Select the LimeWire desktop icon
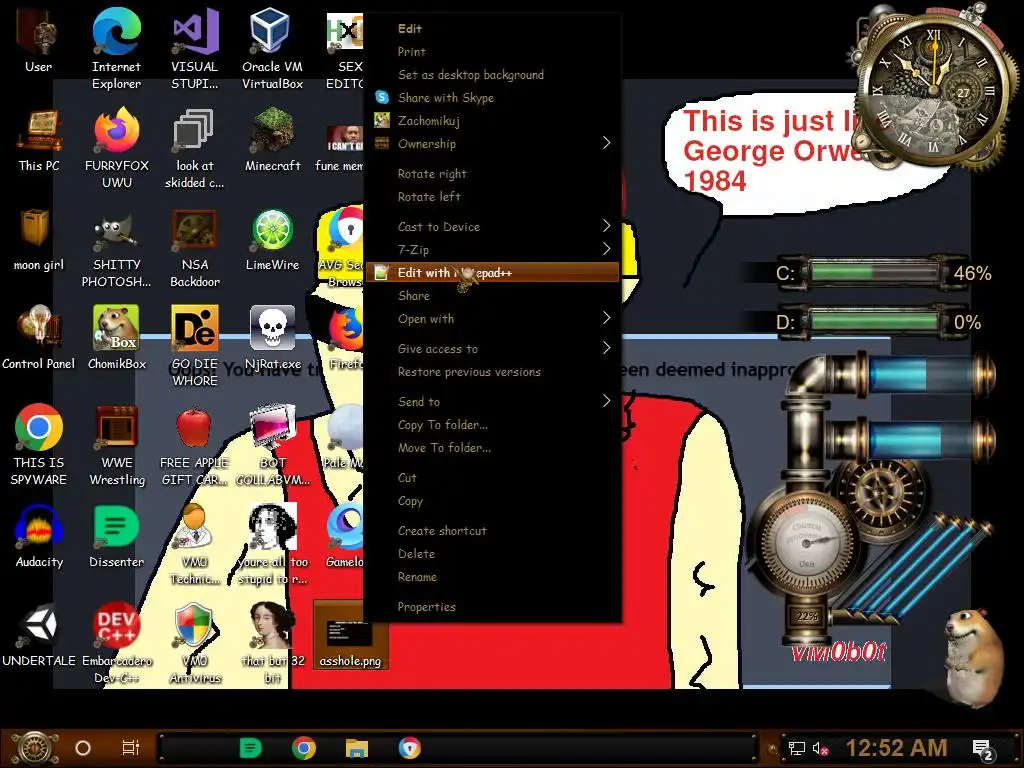The width and height of the screenshot is (1024, 768). (272, 238)
